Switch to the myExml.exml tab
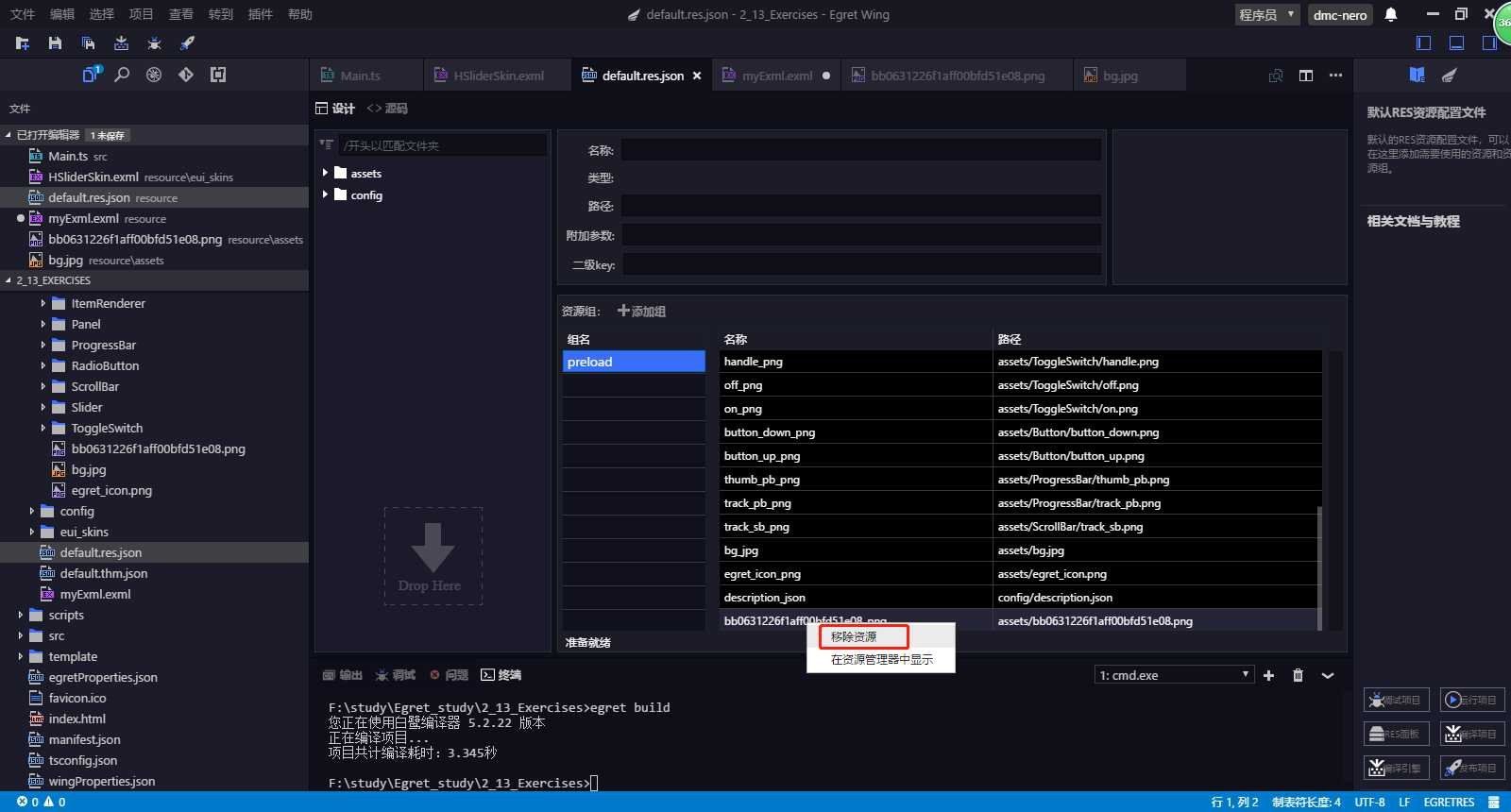 tap(776, 76)
